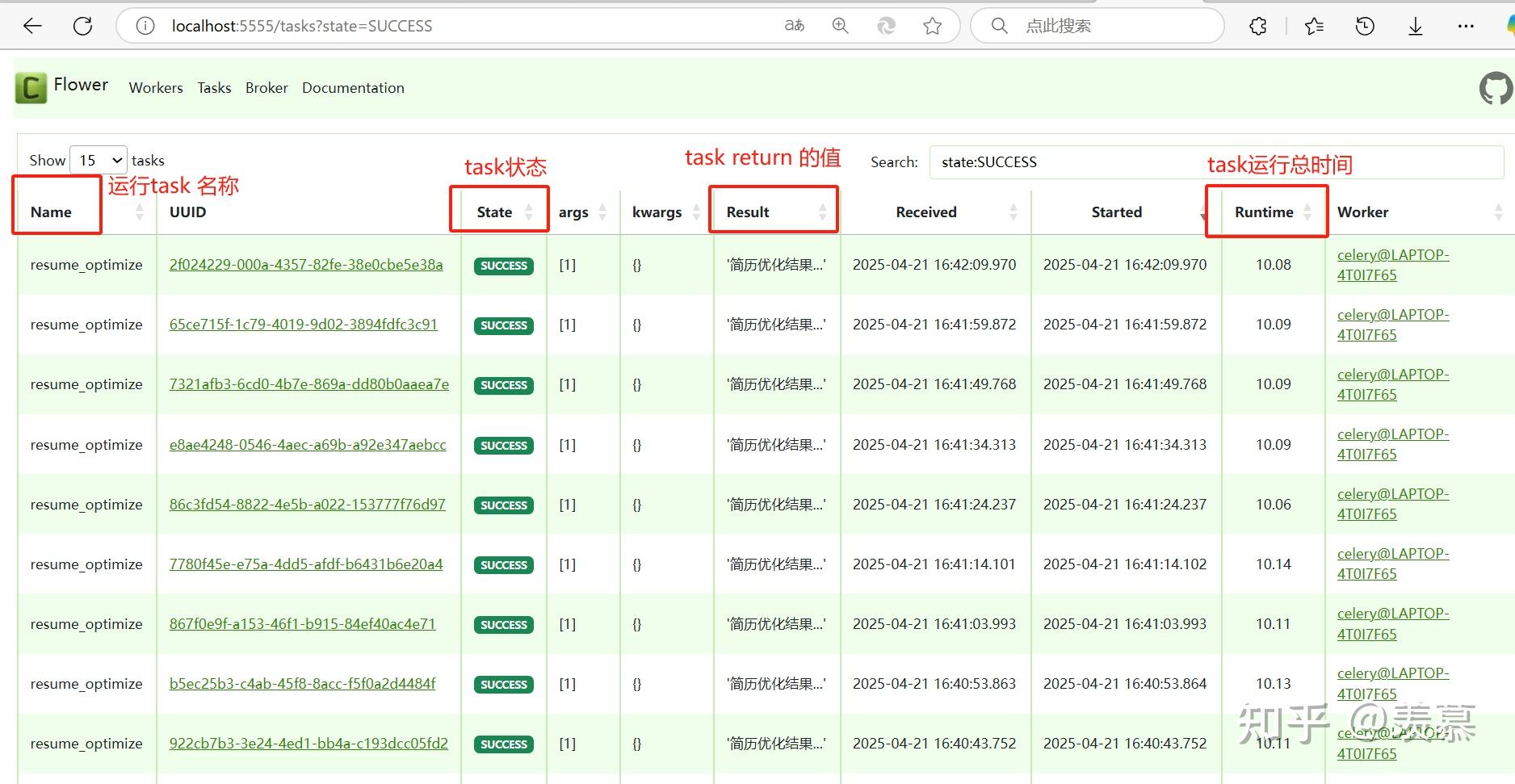Open the browser extensions icon

[1257, 25]
